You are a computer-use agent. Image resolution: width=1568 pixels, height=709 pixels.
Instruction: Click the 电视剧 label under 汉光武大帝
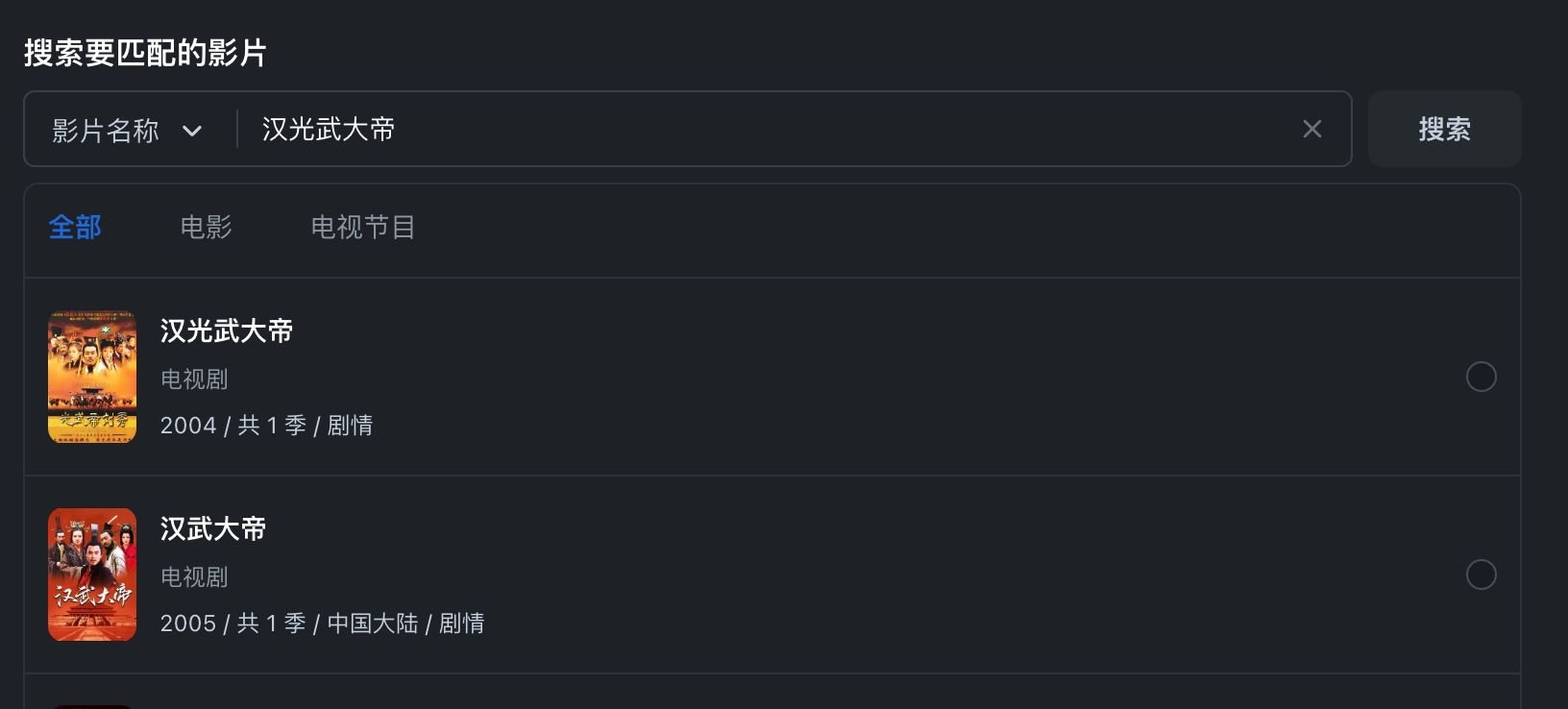point(194,379)
